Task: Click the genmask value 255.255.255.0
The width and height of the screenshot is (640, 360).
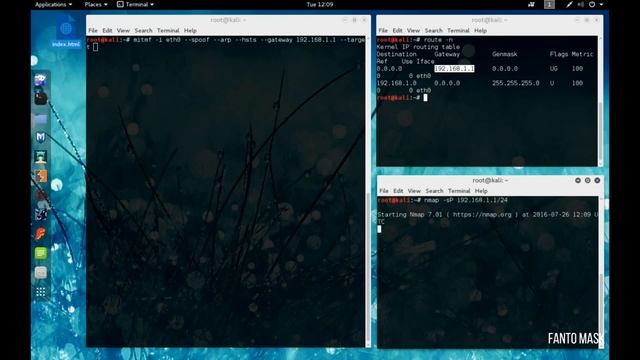Action: point(516,83)
